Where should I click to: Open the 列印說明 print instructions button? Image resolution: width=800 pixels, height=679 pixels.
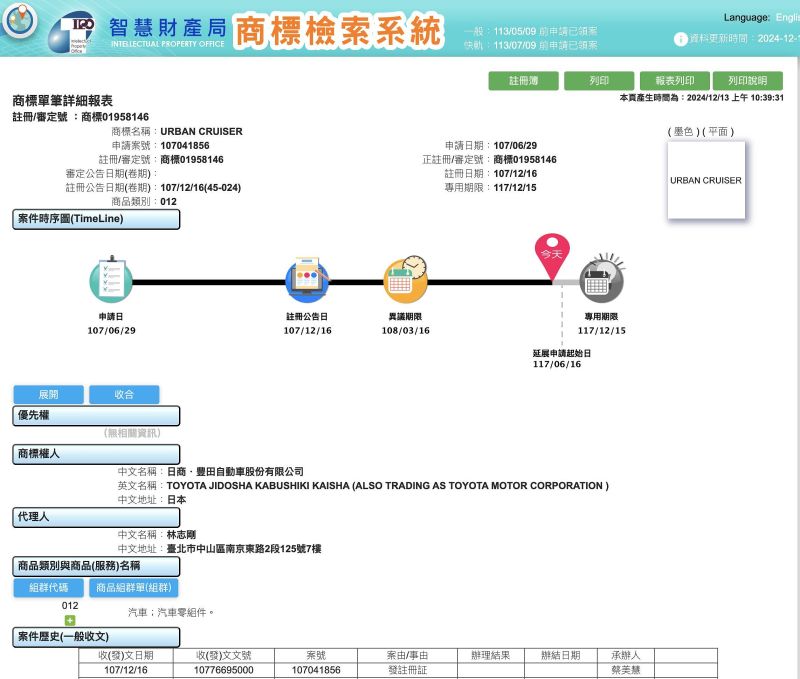pos(747,81)
